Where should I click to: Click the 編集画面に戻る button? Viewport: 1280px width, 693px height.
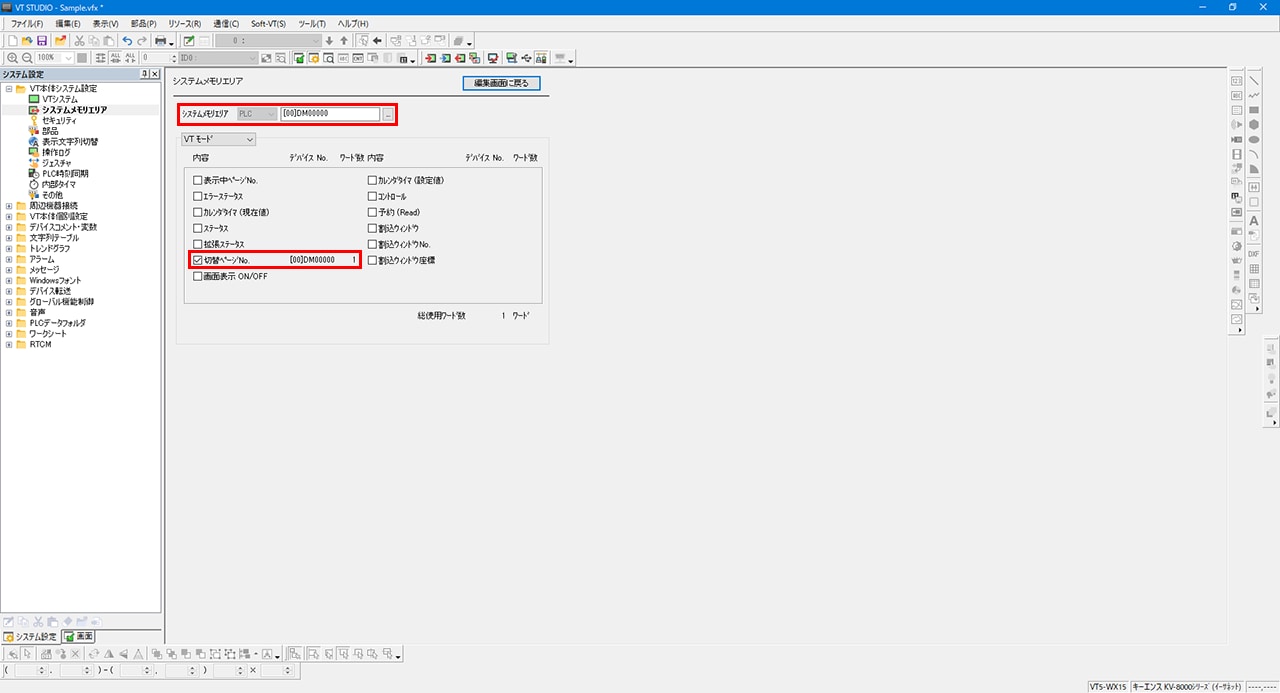click(x=501, y=83)
